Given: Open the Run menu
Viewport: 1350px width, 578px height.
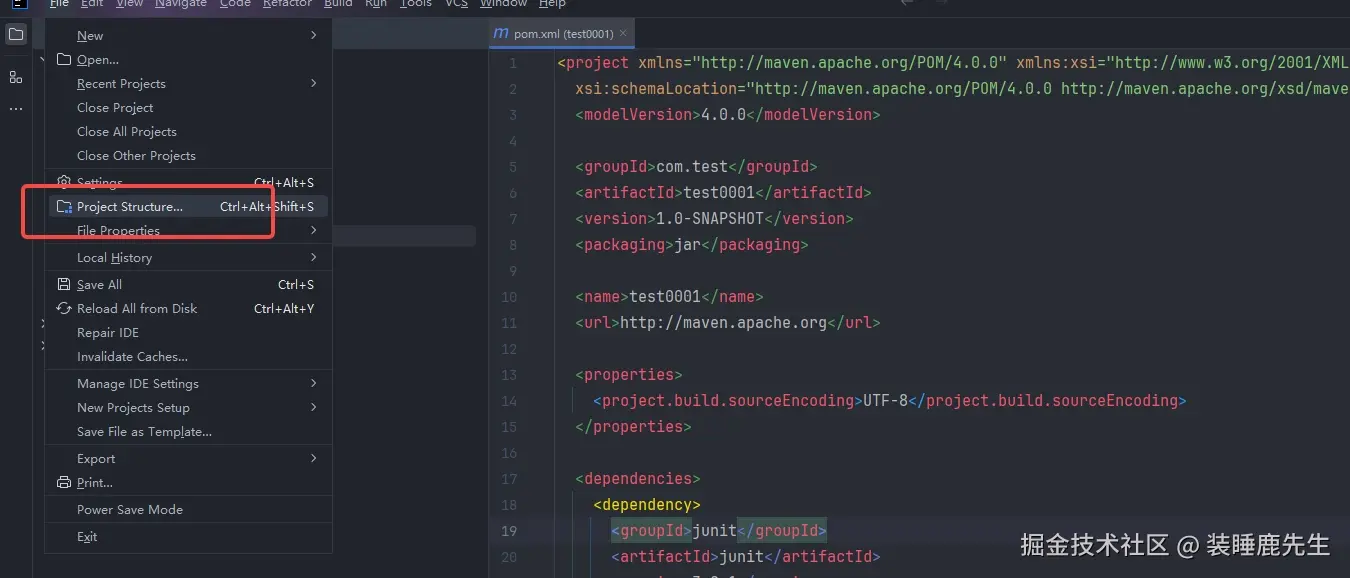Looking at the screenshot, I should tap(376, 4).
